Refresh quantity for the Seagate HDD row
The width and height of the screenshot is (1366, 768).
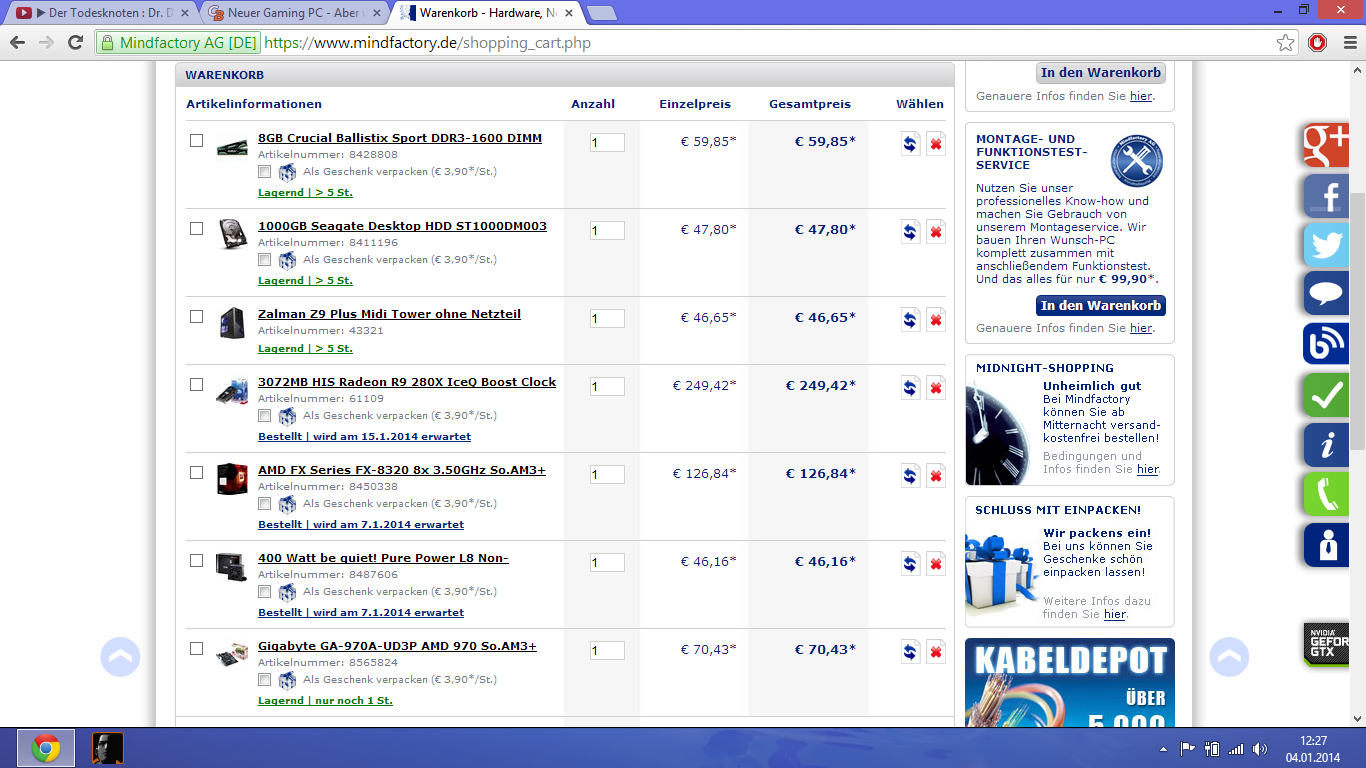pos(910,232)
